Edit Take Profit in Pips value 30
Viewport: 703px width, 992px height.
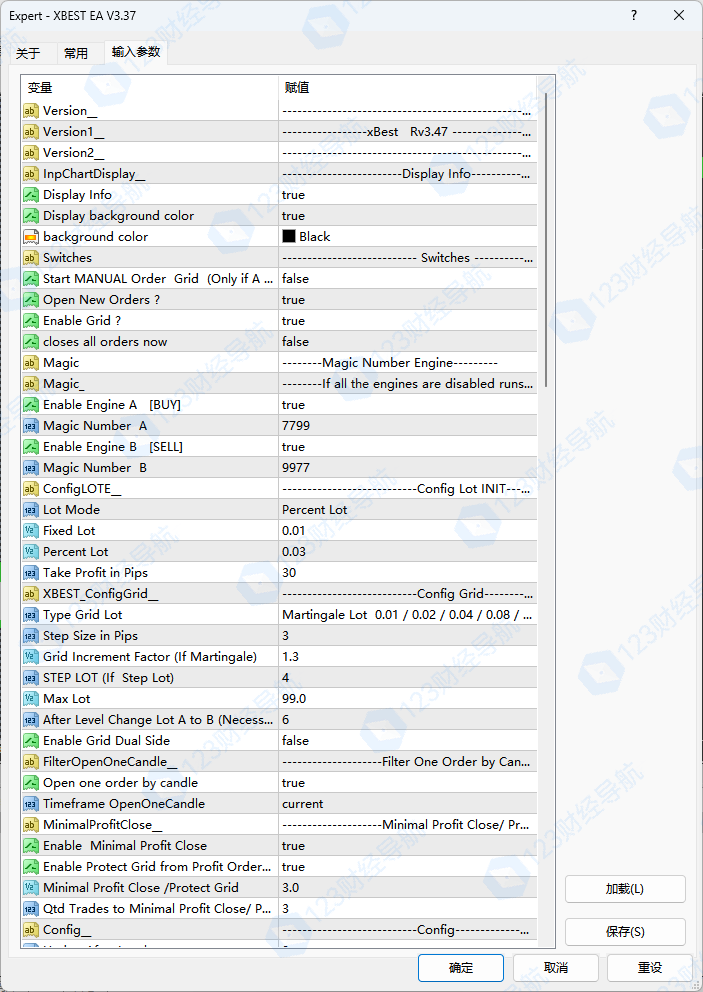[407, 573]
